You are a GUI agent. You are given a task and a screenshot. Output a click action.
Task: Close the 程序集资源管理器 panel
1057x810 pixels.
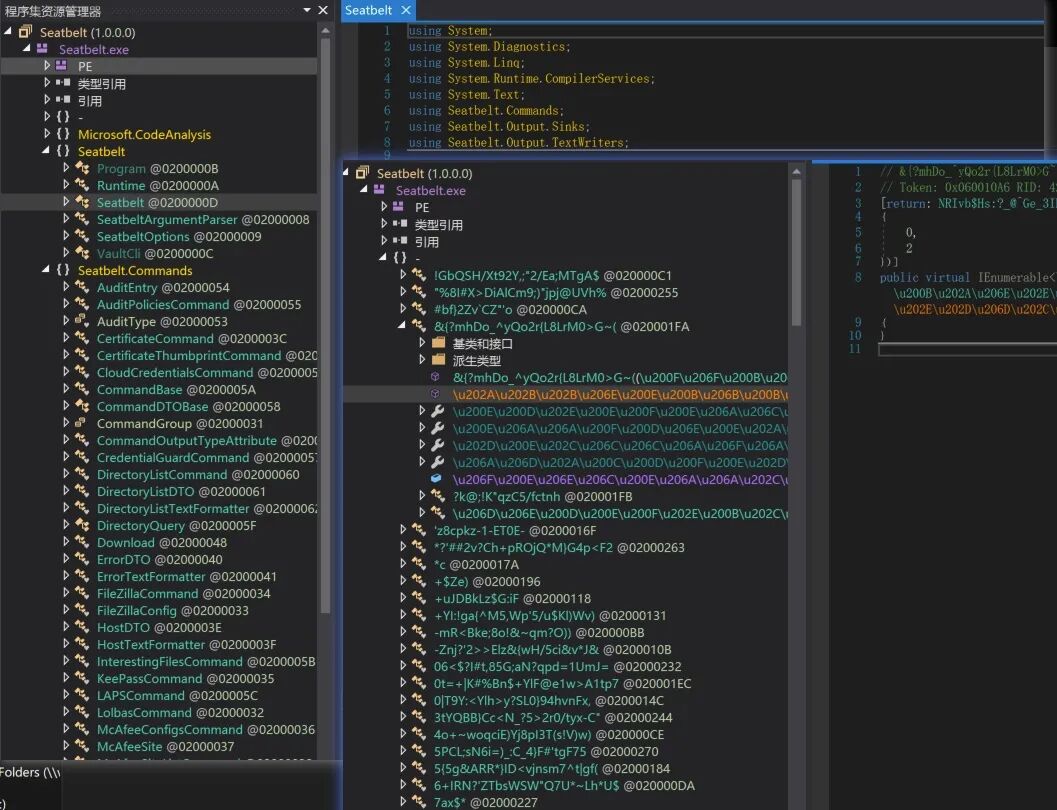(324, 10)
